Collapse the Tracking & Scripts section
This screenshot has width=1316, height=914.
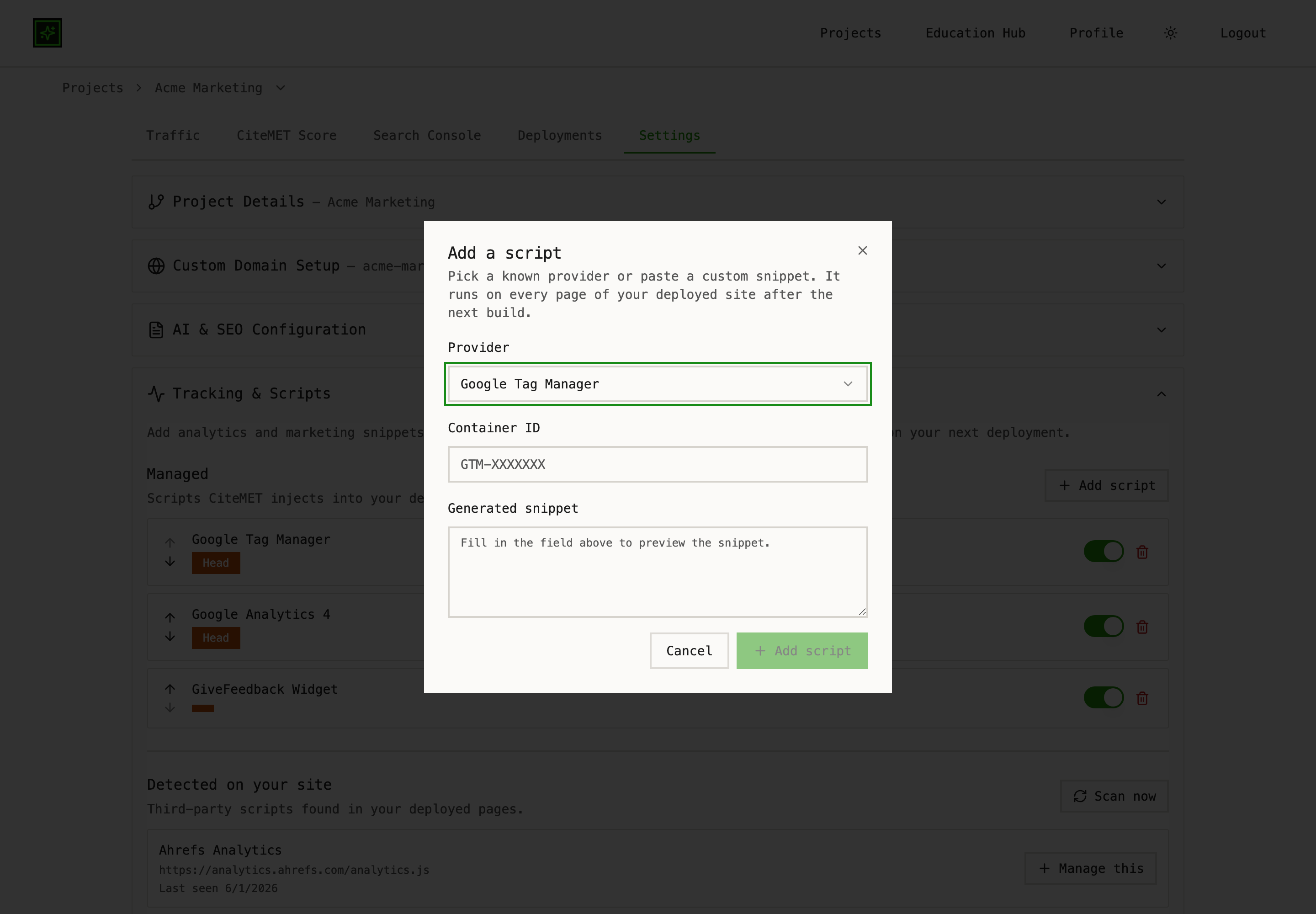1161,393
